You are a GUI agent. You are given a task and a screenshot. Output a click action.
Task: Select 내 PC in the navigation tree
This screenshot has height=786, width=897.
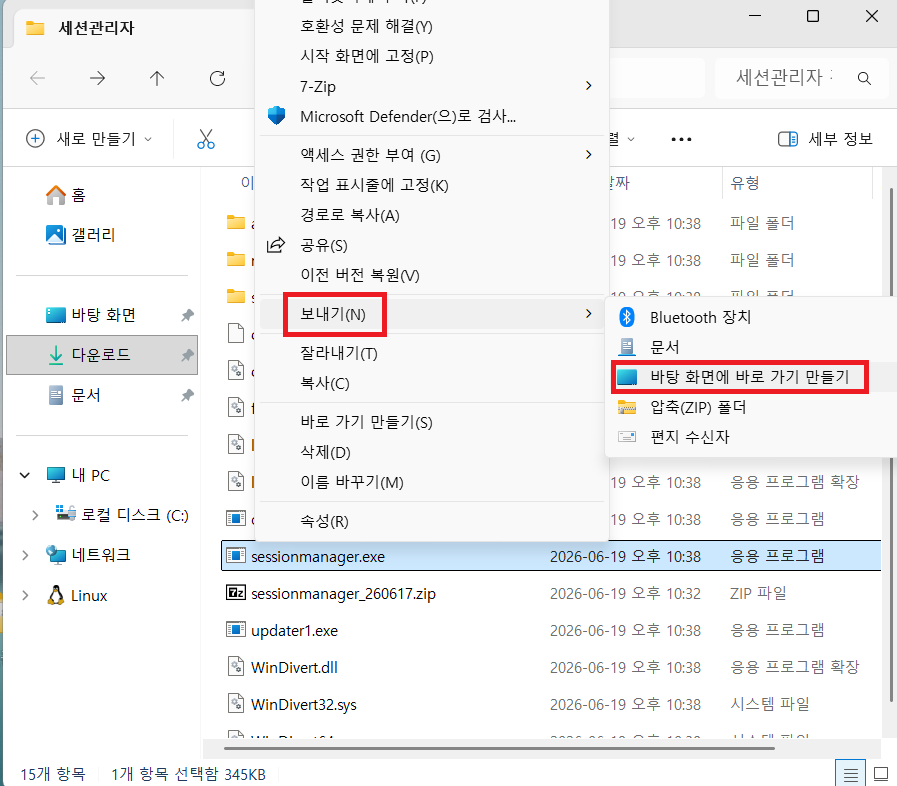coord(78,475)
